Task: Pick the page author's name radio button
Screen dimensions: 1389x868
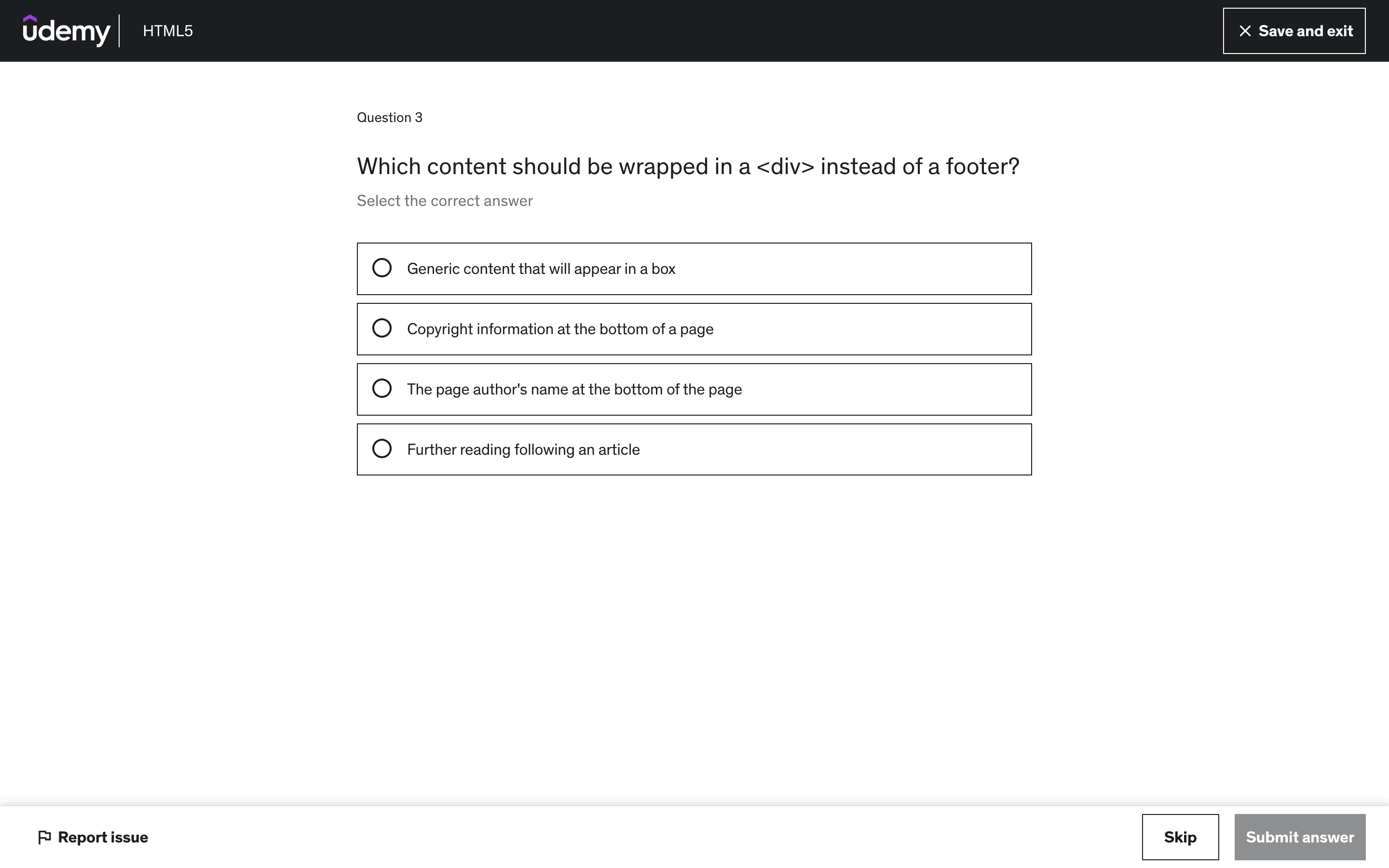Action: point(381,389)
